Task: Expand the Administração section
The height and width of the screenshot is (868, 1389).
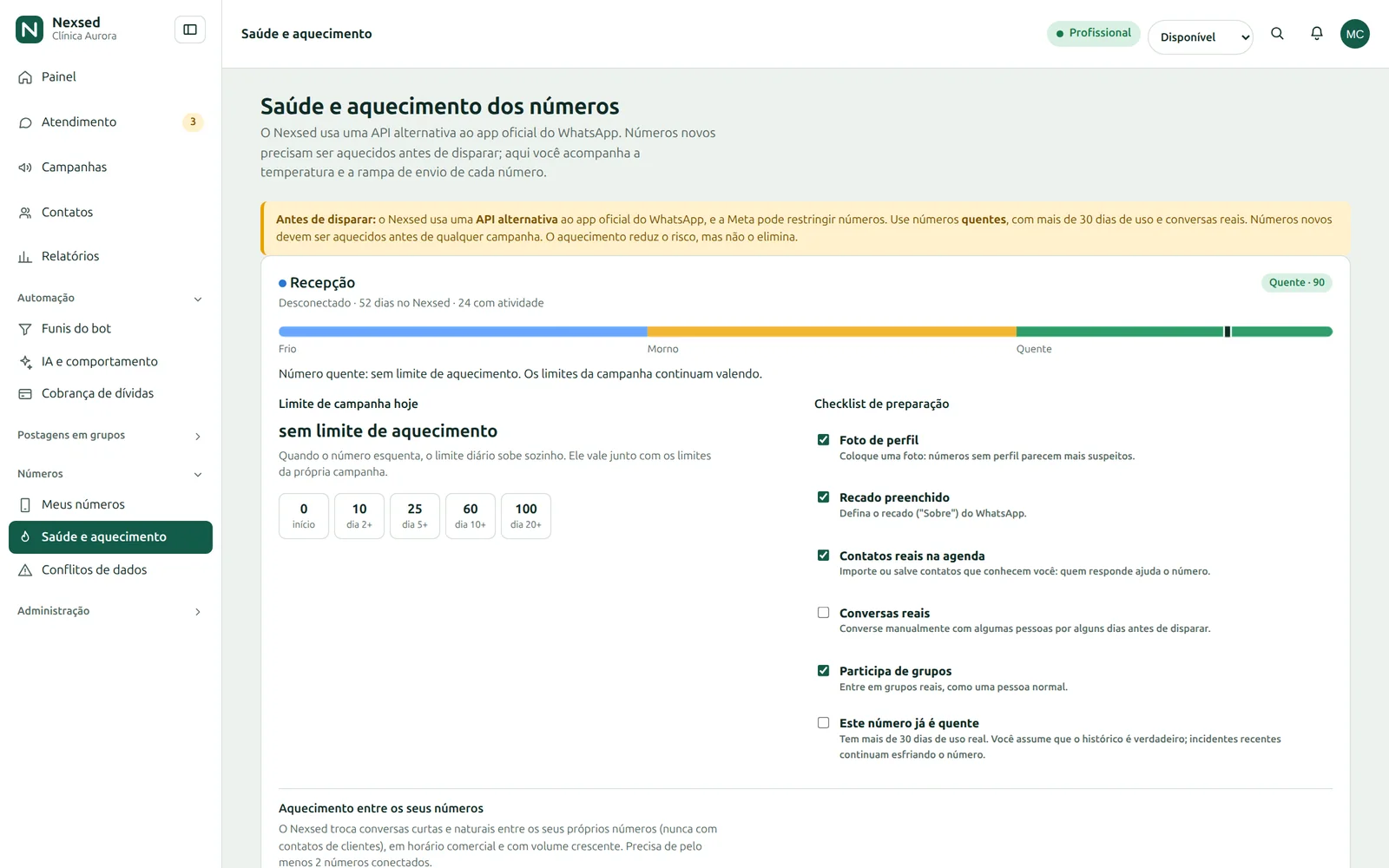Action: [x=110, y=611]
